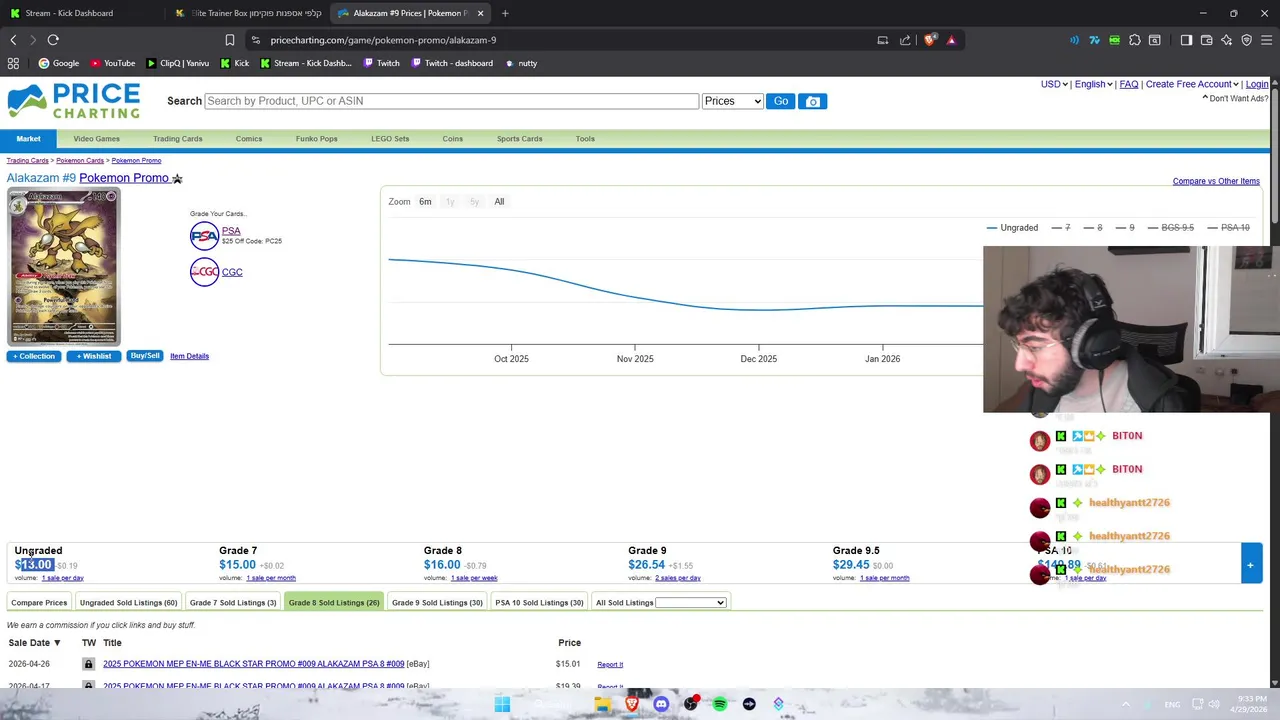Open the Funko Pops category tab

(316, 139)
